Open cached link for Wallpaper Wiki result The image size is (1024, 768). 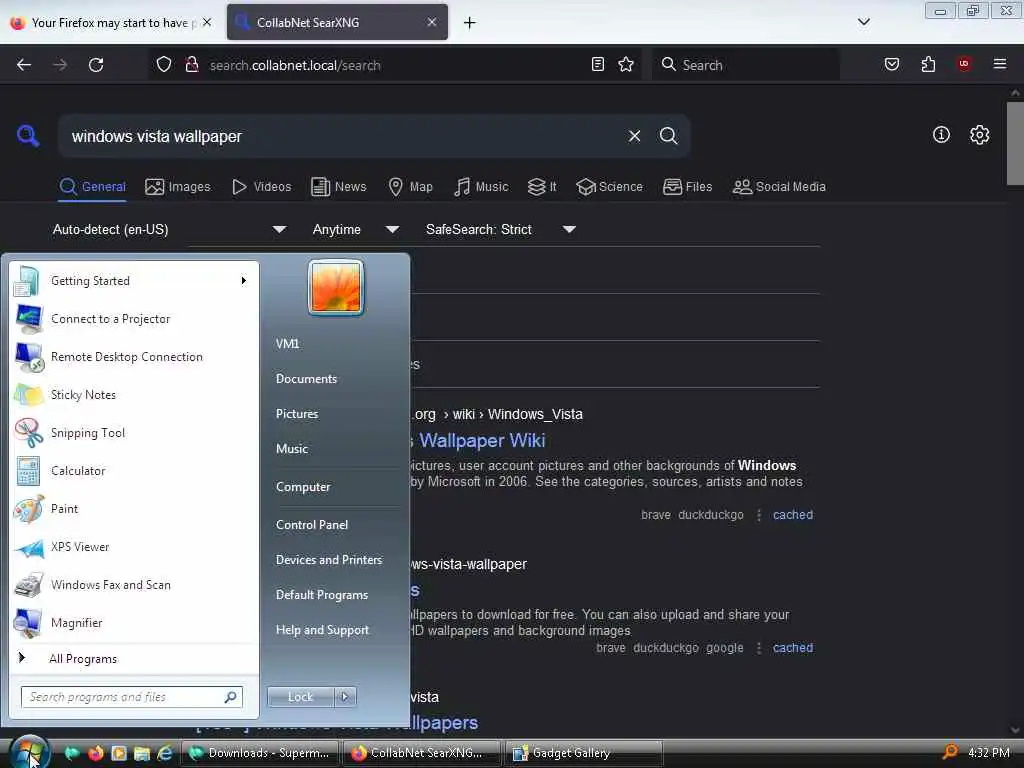coord(793,515)
